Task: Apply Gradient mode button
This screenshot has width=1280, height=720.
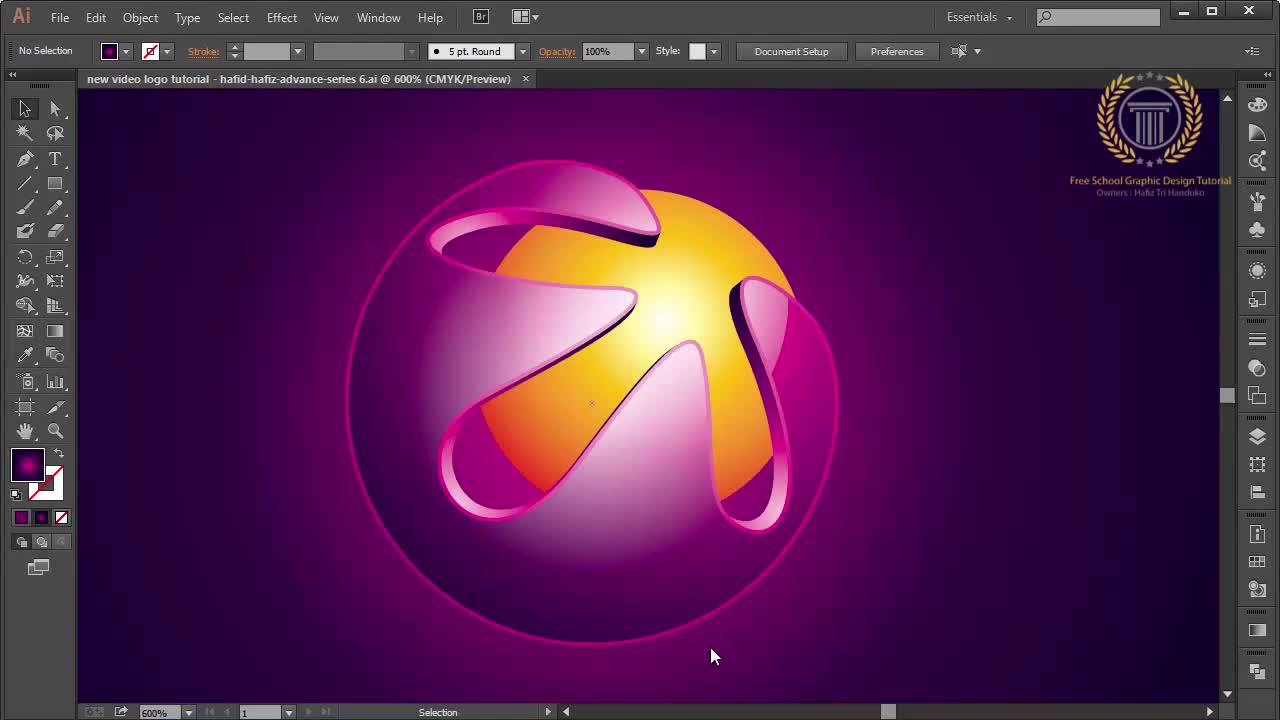Action: coord(41,517)
